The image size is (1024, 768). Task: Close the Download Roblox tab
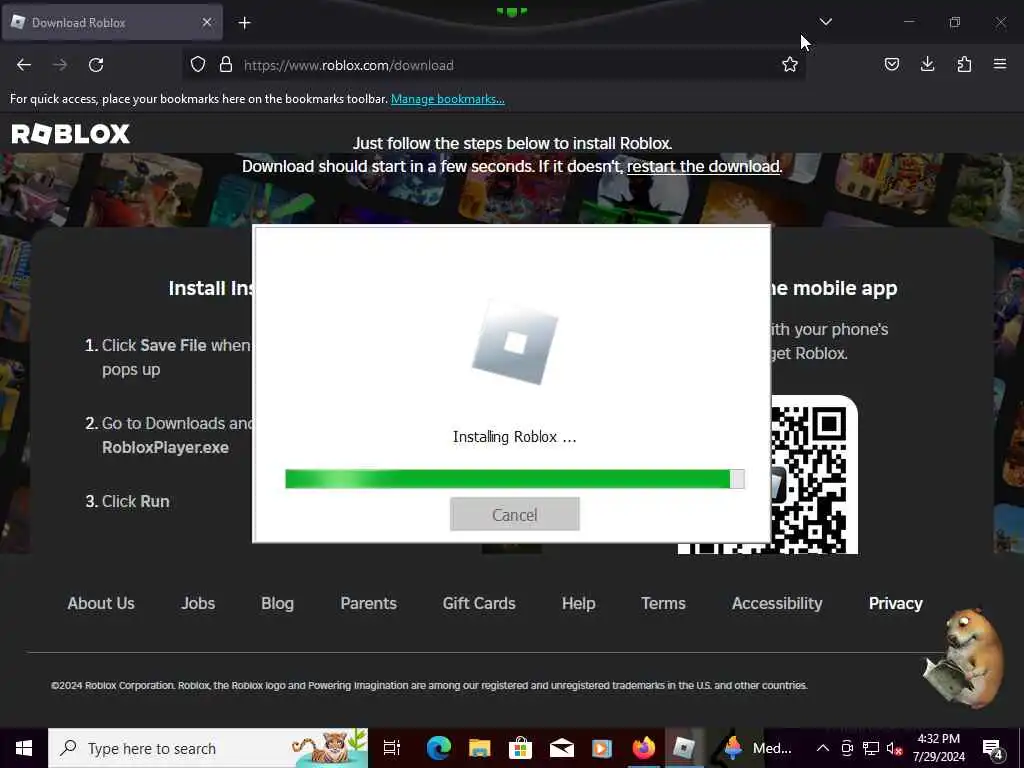[207, 22]
